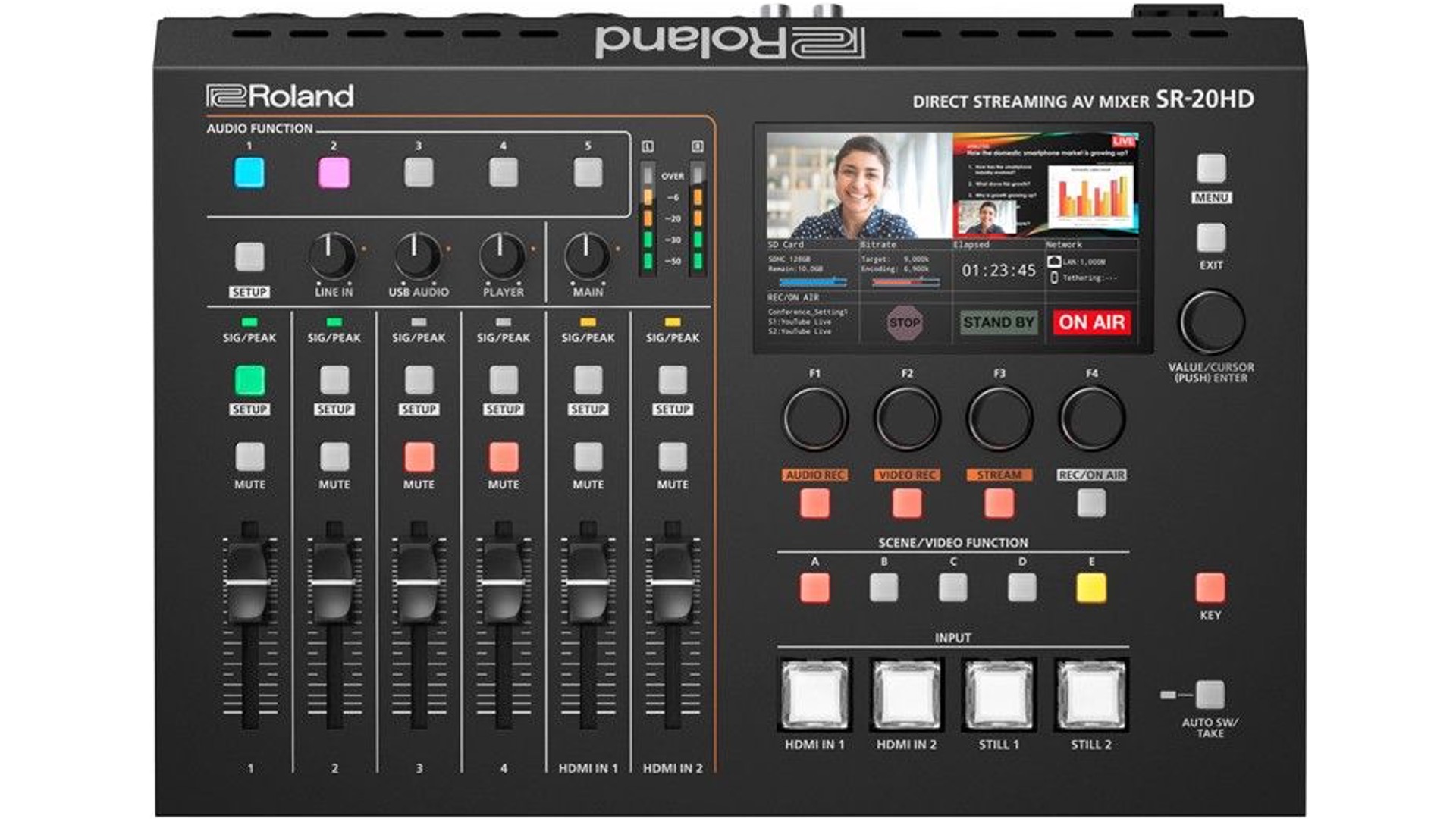Screen dimensions: 1456x819
Task: Toggle the green SETUP button on channel 1
Action: pos(249,380)
